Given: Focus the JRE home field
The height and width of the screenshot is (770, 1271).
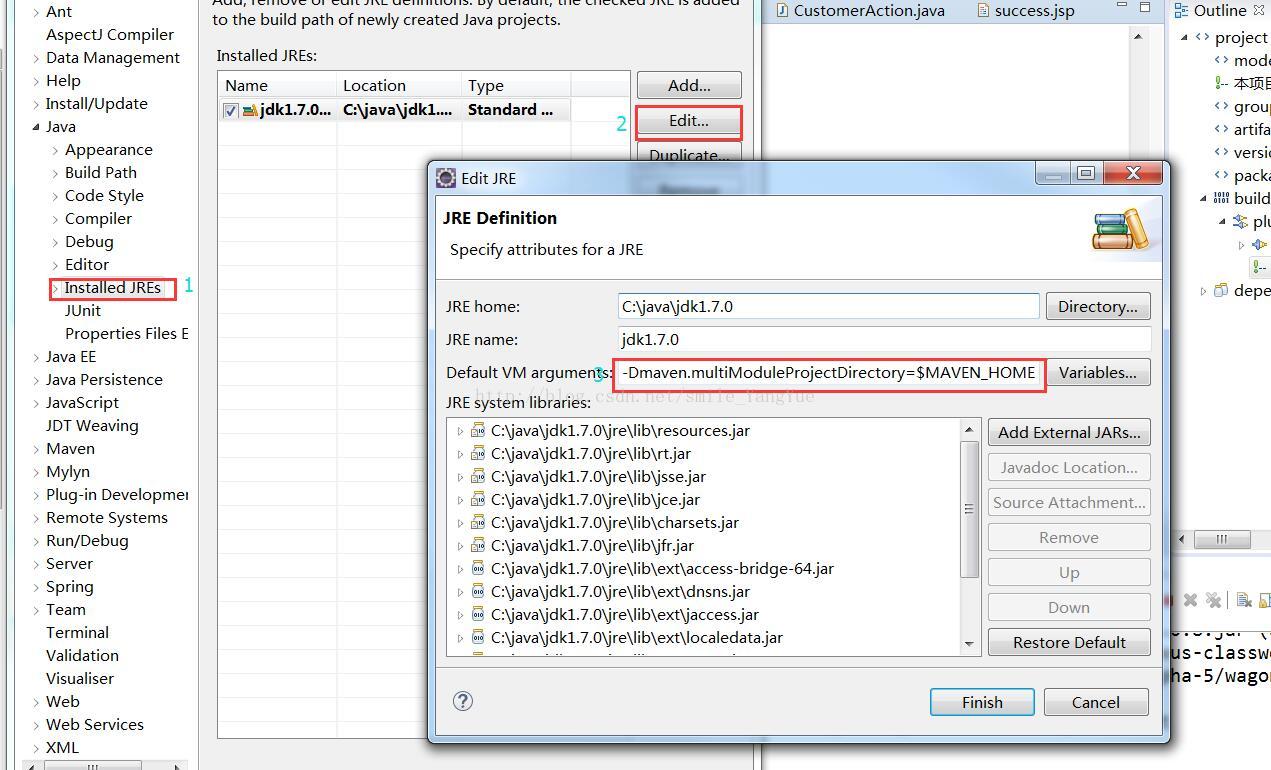Looking at the screenshot, I should click(829, 306).
